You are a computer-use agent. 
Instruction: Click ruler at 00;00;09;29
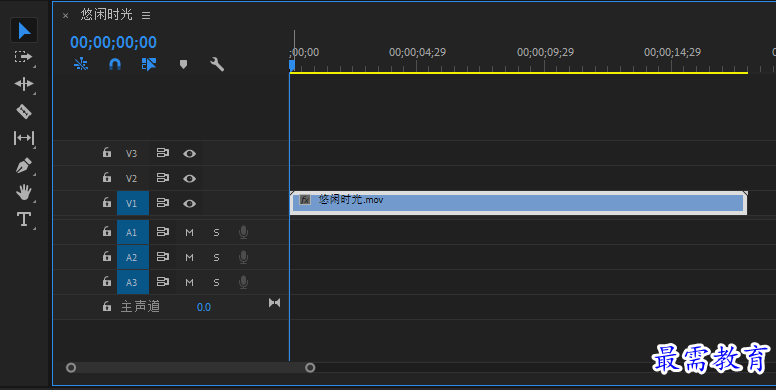(545, 52)
